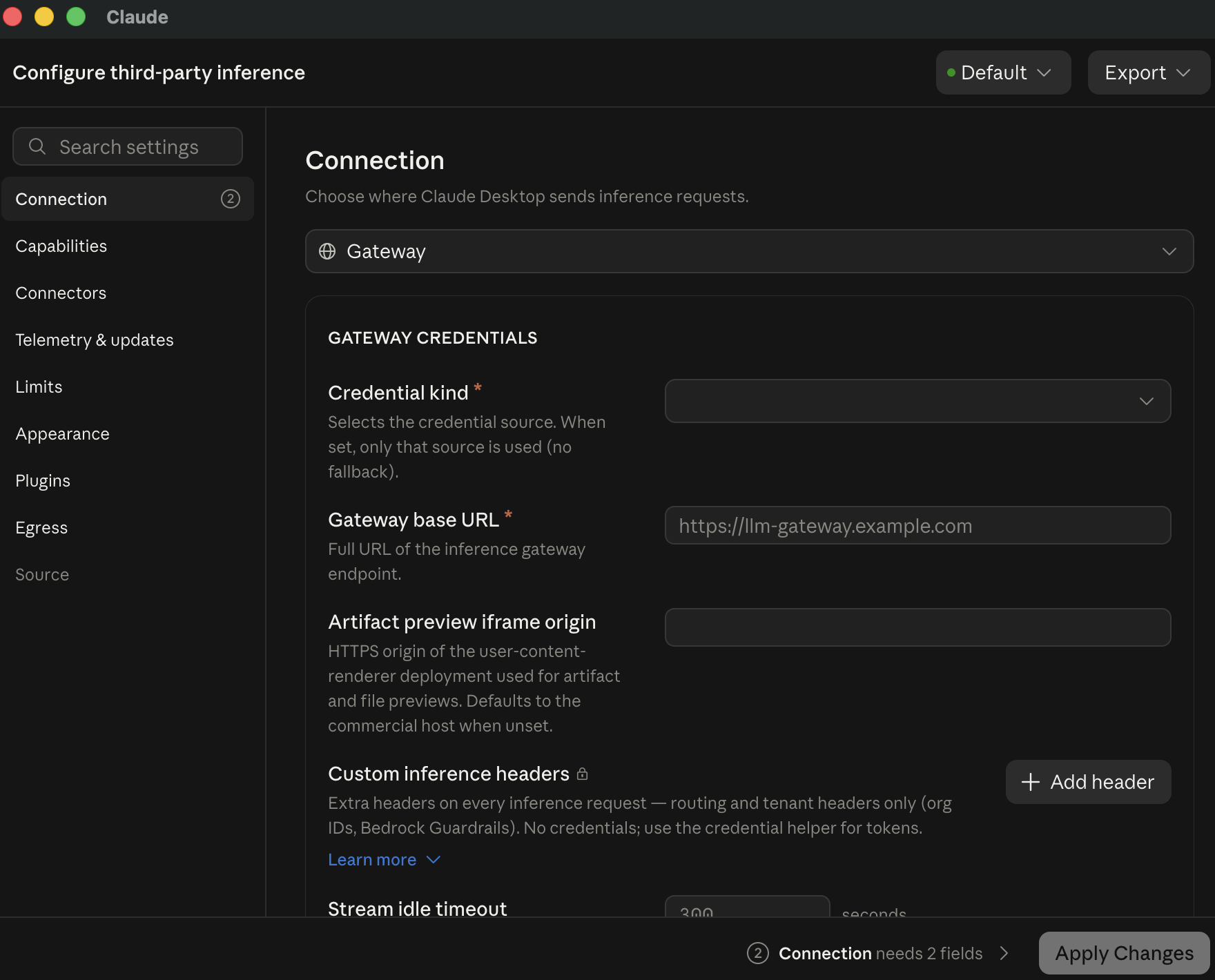Open the Export dropdown menu
1215x980 pixels.
click(x=1149, y=72)
